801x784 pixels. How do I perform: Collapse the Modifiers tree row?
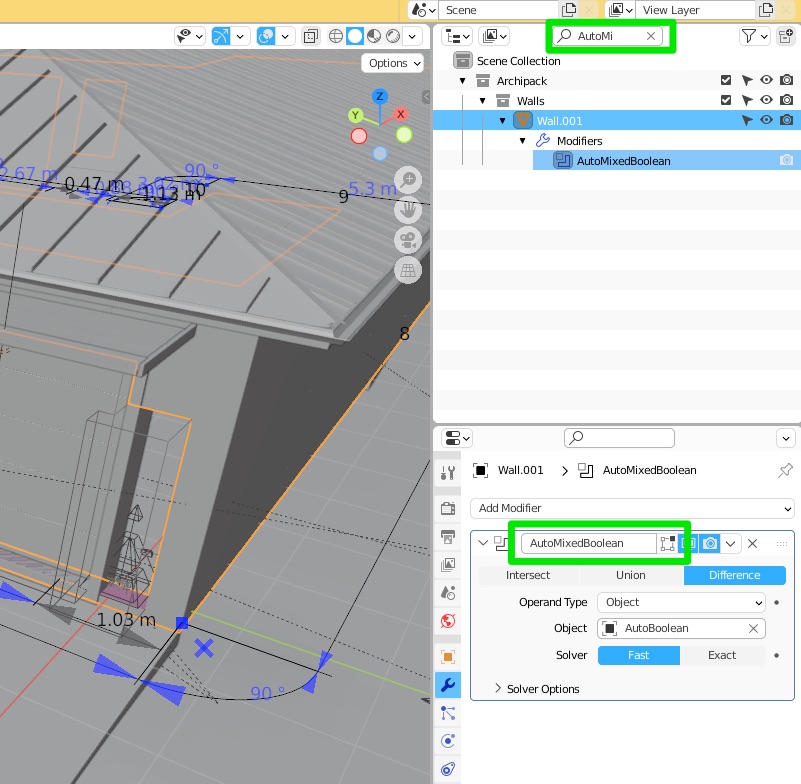522,141
